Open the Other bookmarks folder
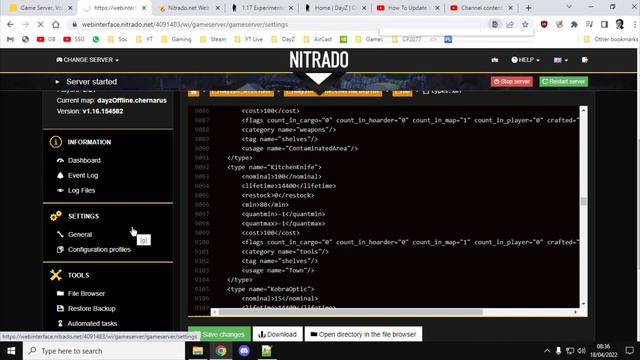The image size is (640, 360). pos(611,39)
